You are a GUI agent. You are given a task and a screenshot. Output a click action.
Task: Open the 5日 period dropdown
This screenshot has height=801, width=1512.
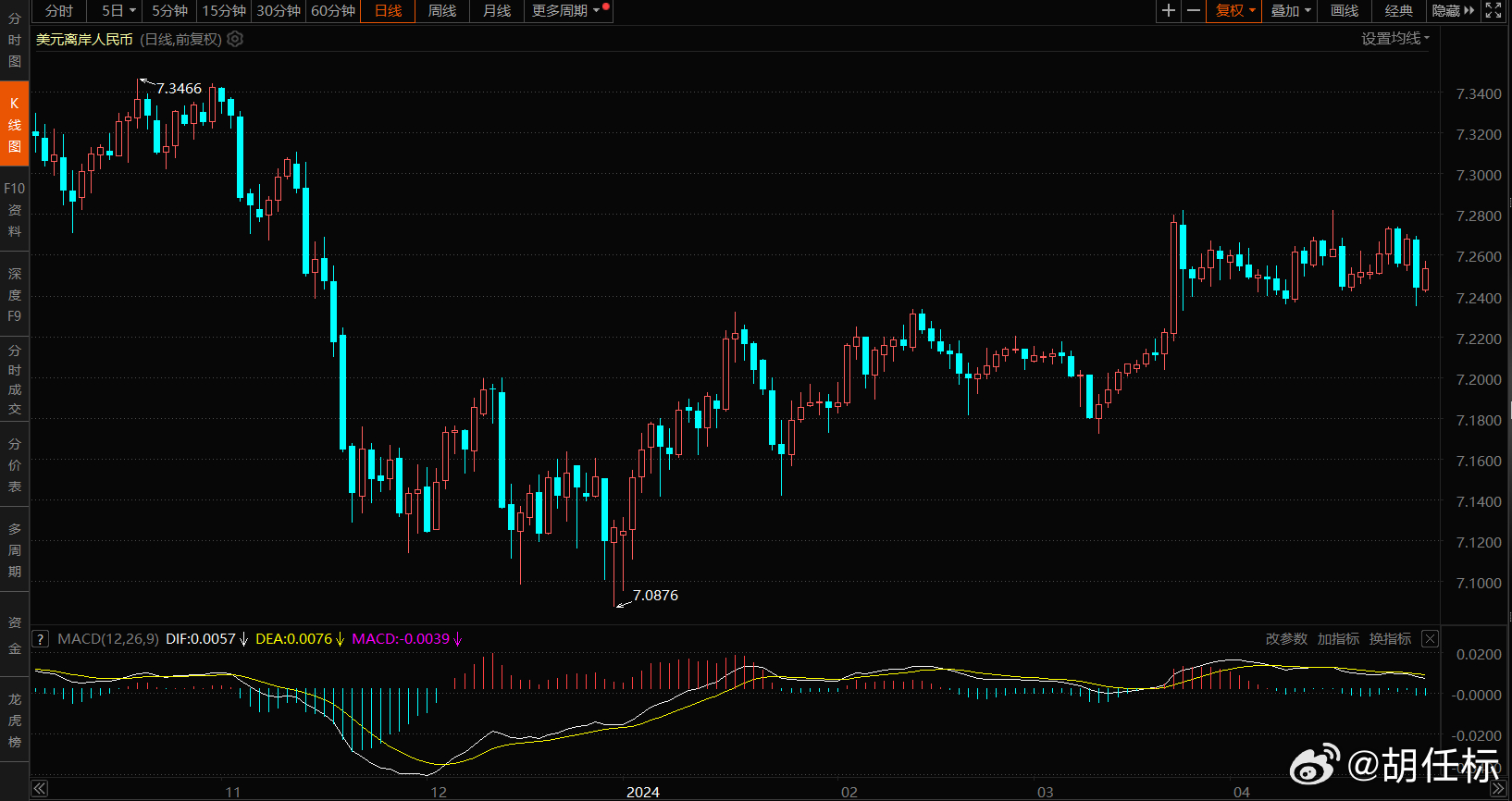tap(118, 10)
